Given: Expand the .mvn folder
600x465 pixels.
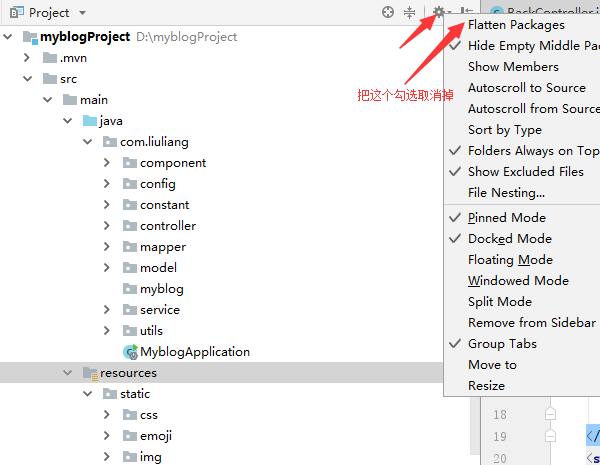Looking at the screenshot, I should [x=26, y=58].
